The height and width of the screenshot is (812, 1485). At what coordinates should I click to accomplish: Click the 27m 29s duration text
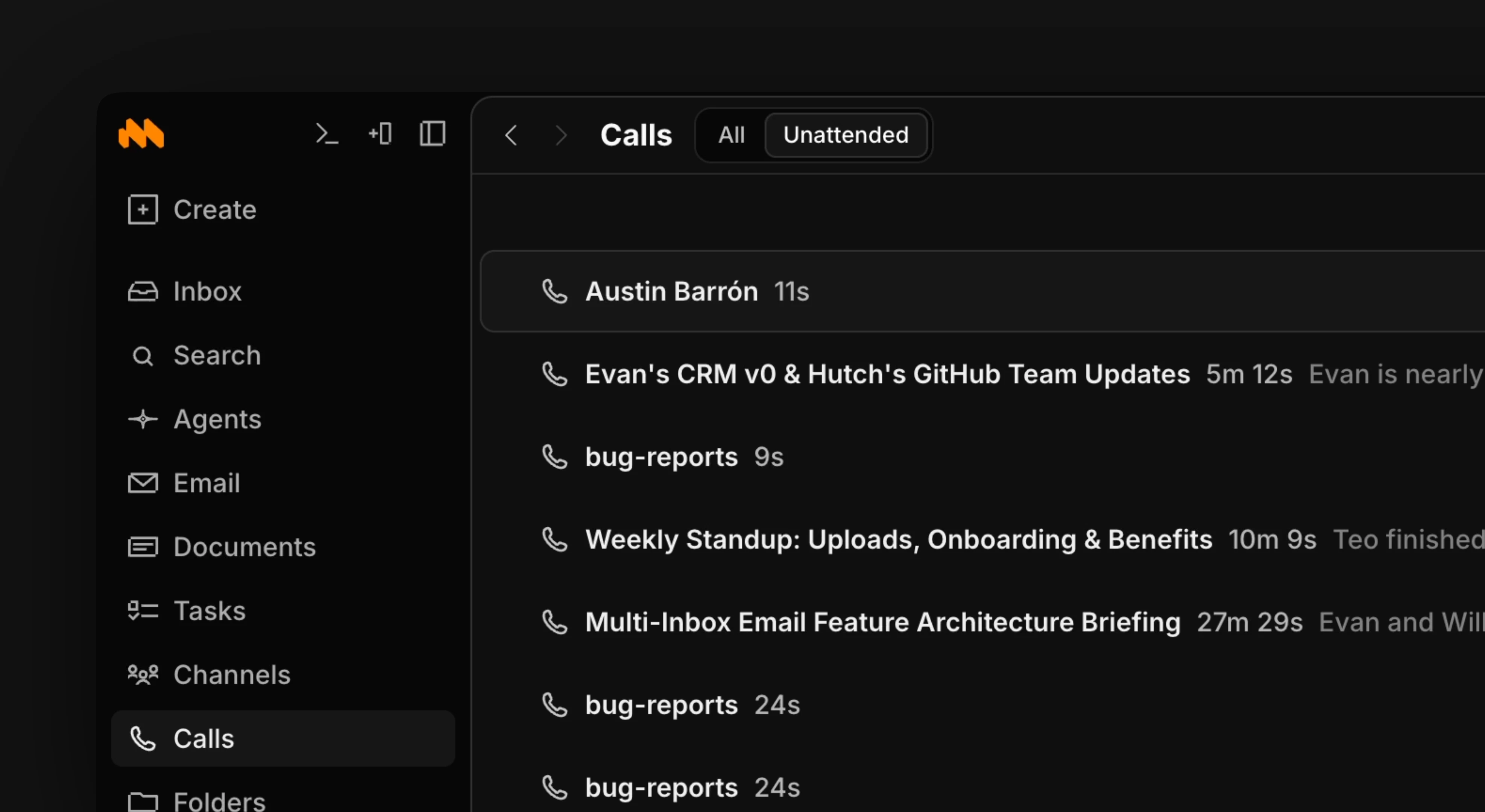click(x=1250, y=622)
